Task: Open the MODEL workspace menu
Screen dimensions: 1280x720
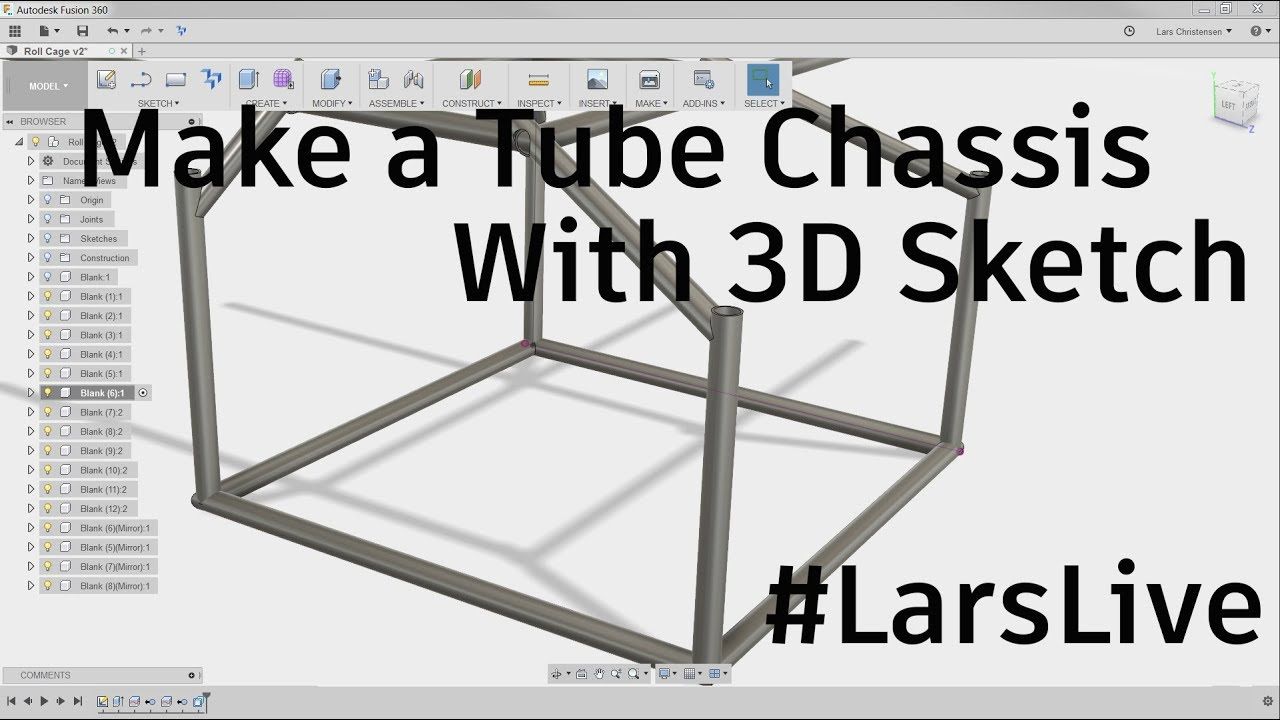Action: click(44, 86)
